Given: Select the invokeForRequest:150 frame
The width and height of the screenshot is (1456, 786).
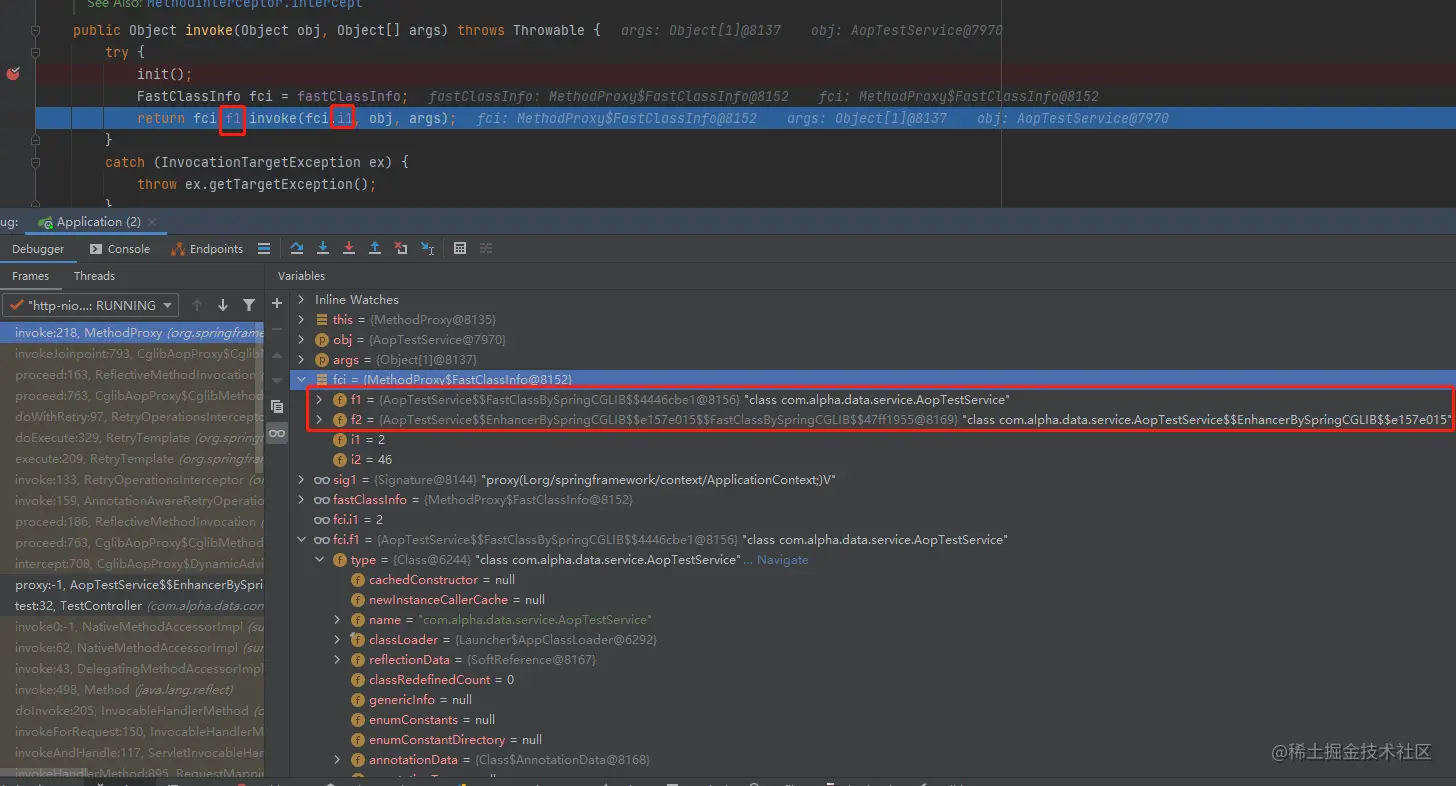Looking at the screenshot, I should tap(132, 732).
